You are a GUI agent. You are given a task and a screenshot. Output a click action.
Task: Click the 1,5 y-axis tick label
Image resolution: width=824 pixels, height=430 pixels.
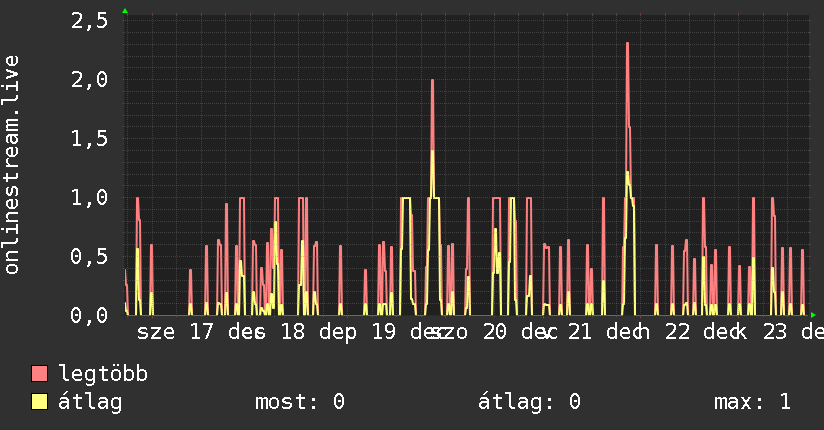(90, 139)
